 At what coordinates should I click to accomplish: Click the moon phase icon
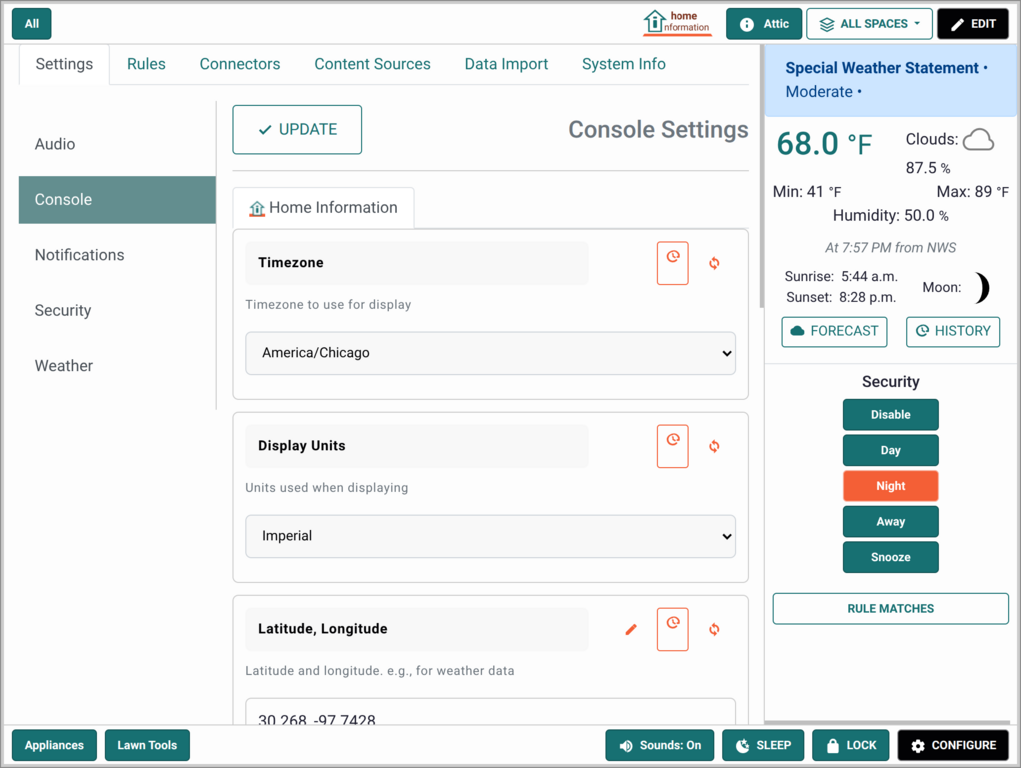(982, 287)
